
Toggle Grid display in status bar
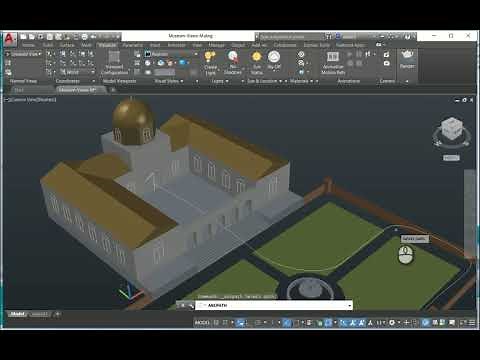[x=216, y=322]
